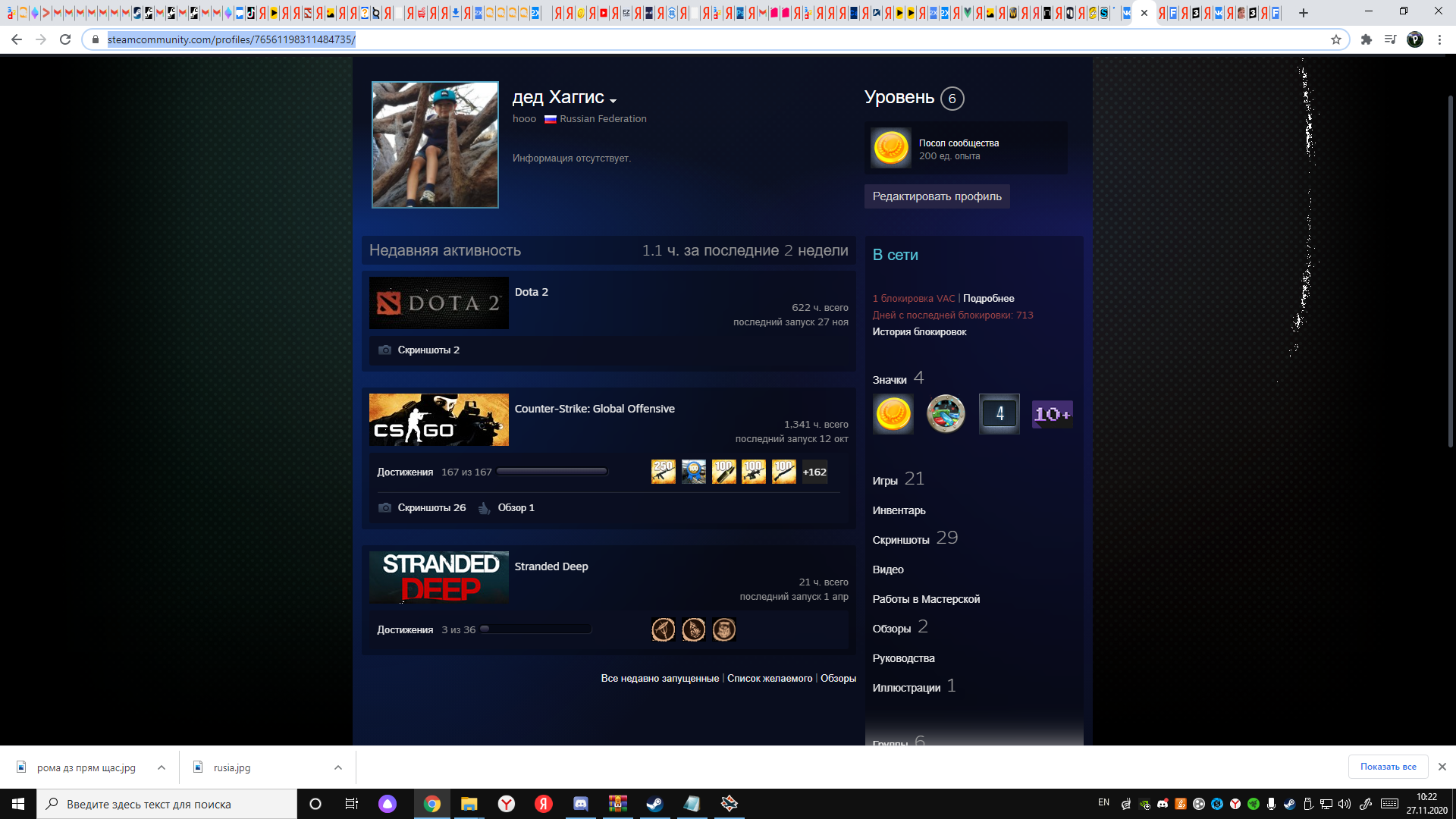Expand the username дед Хаггис dropdown arrow

point(613,101)
